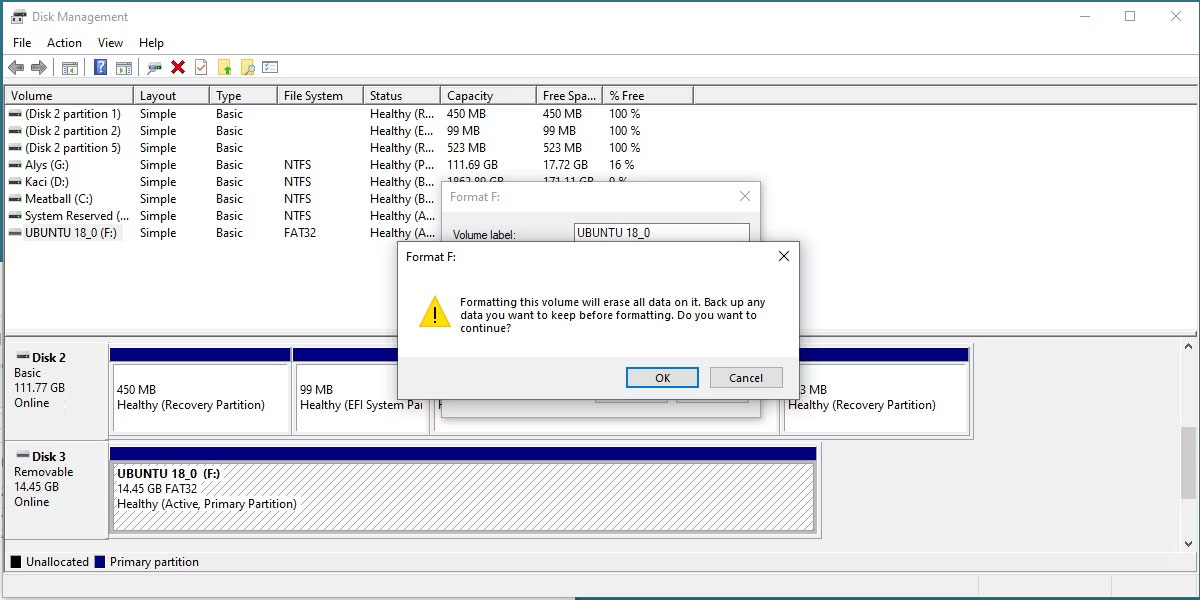1200x600 pixels.
Task: Click the drive connect icon left of red X
Action: pyautogui.click(x=155, y=67)
